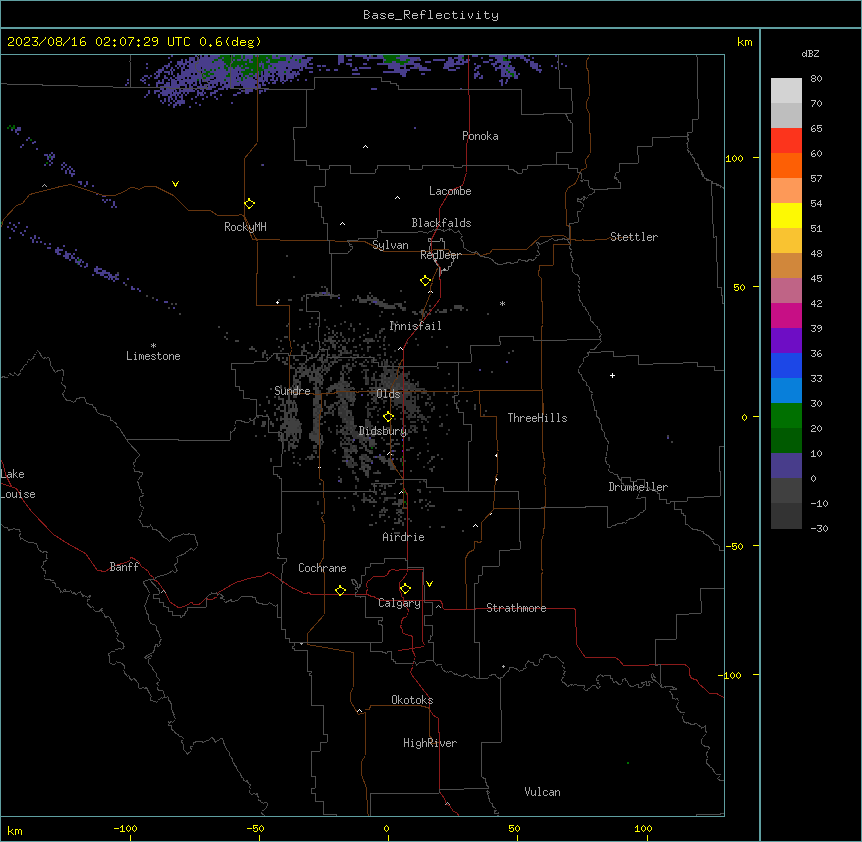The width and height of the screenshot is (862, 842).
Task: Pick the red 60–65 dBZ legend swatch
Action: (x=786, y=141)
